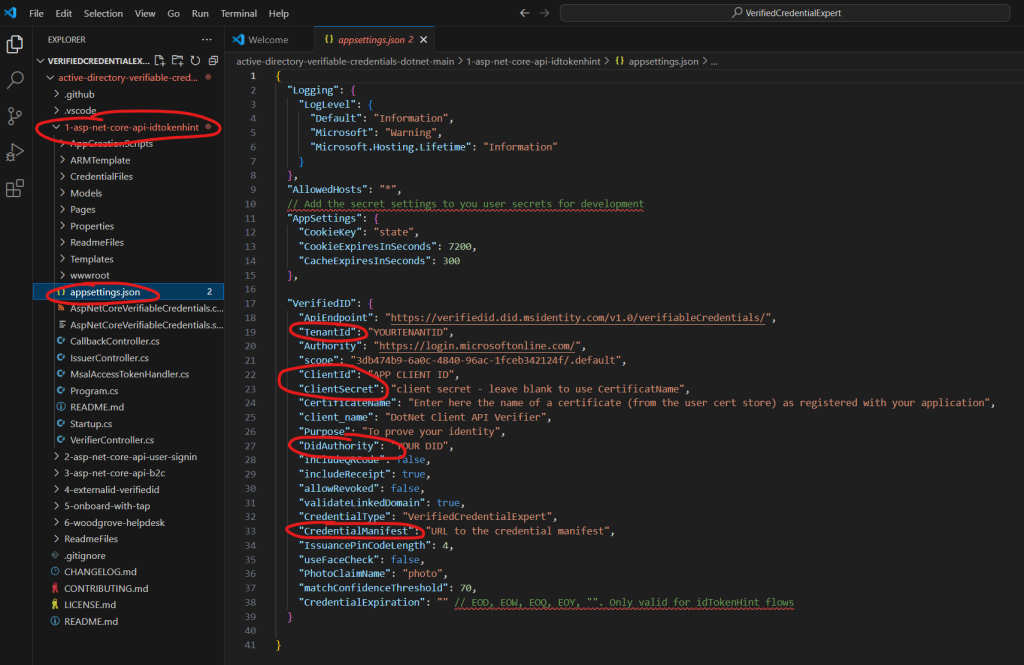Open the Terminal menu
Screen dimensions: 1024x665
[x=238, y=13]
